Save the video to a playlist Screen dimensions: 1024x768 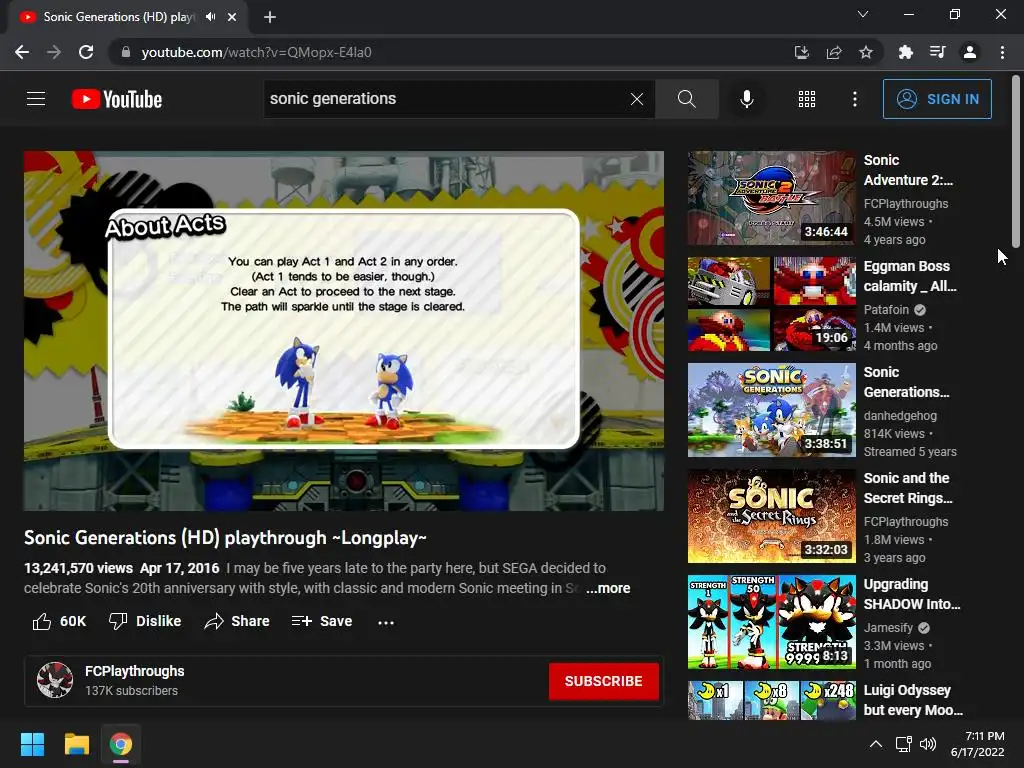(321, 621)
